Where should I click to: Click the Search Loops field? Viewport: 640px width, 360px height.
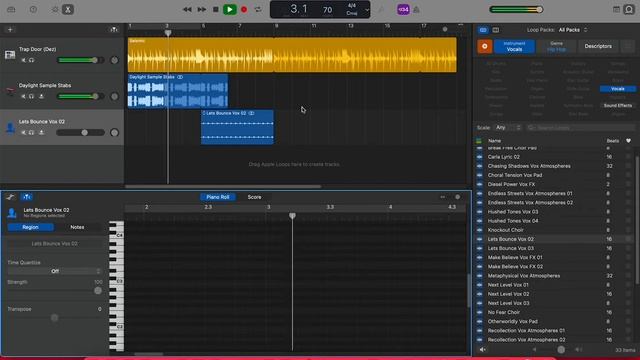pos(580,128)
